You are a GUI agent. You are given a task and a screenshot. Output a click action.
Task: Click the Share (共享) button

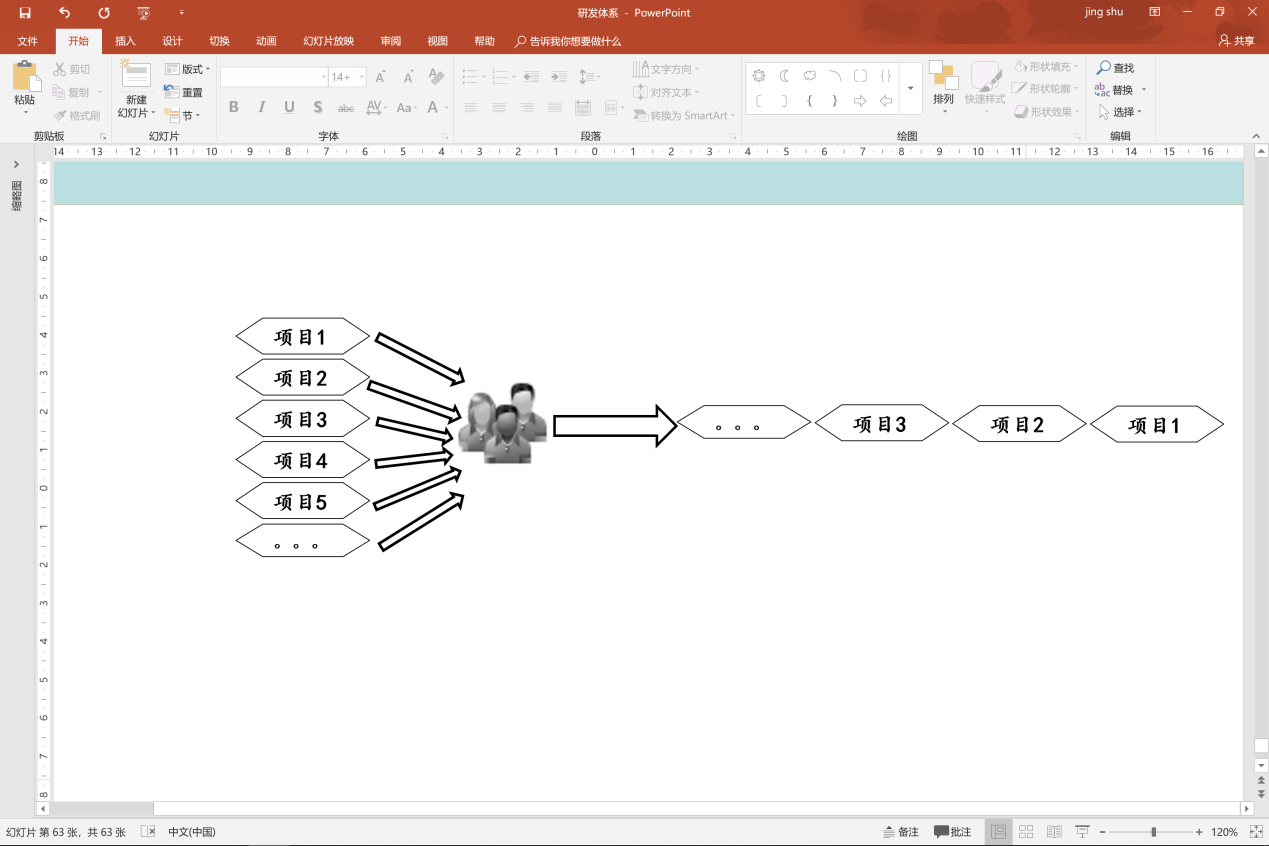(x=1236, y=41)
